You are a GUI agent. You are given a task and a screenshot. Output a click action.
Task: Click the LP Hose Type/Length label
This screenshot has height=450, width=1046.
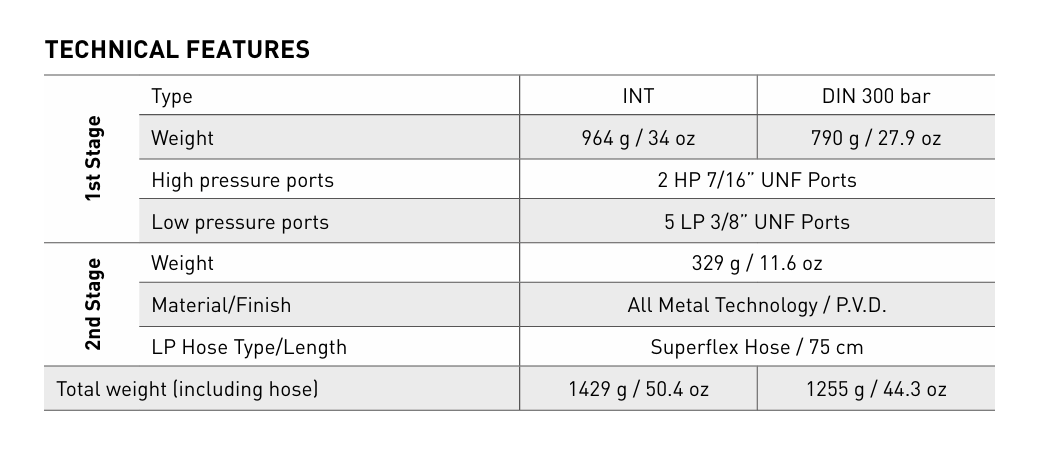pos(249,347)
